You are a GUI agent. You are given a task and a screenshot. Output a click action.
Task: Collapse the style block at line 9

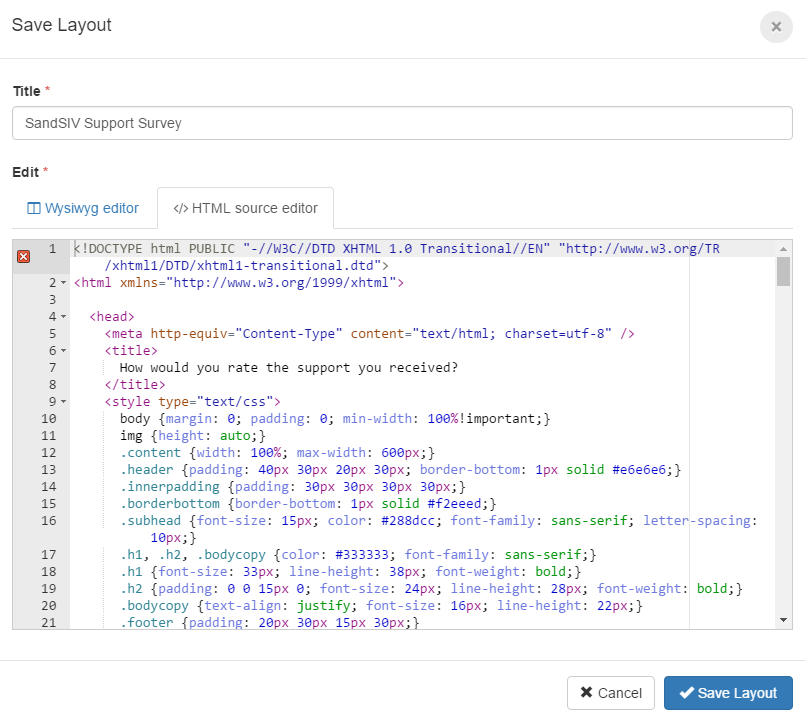point(64,401)
